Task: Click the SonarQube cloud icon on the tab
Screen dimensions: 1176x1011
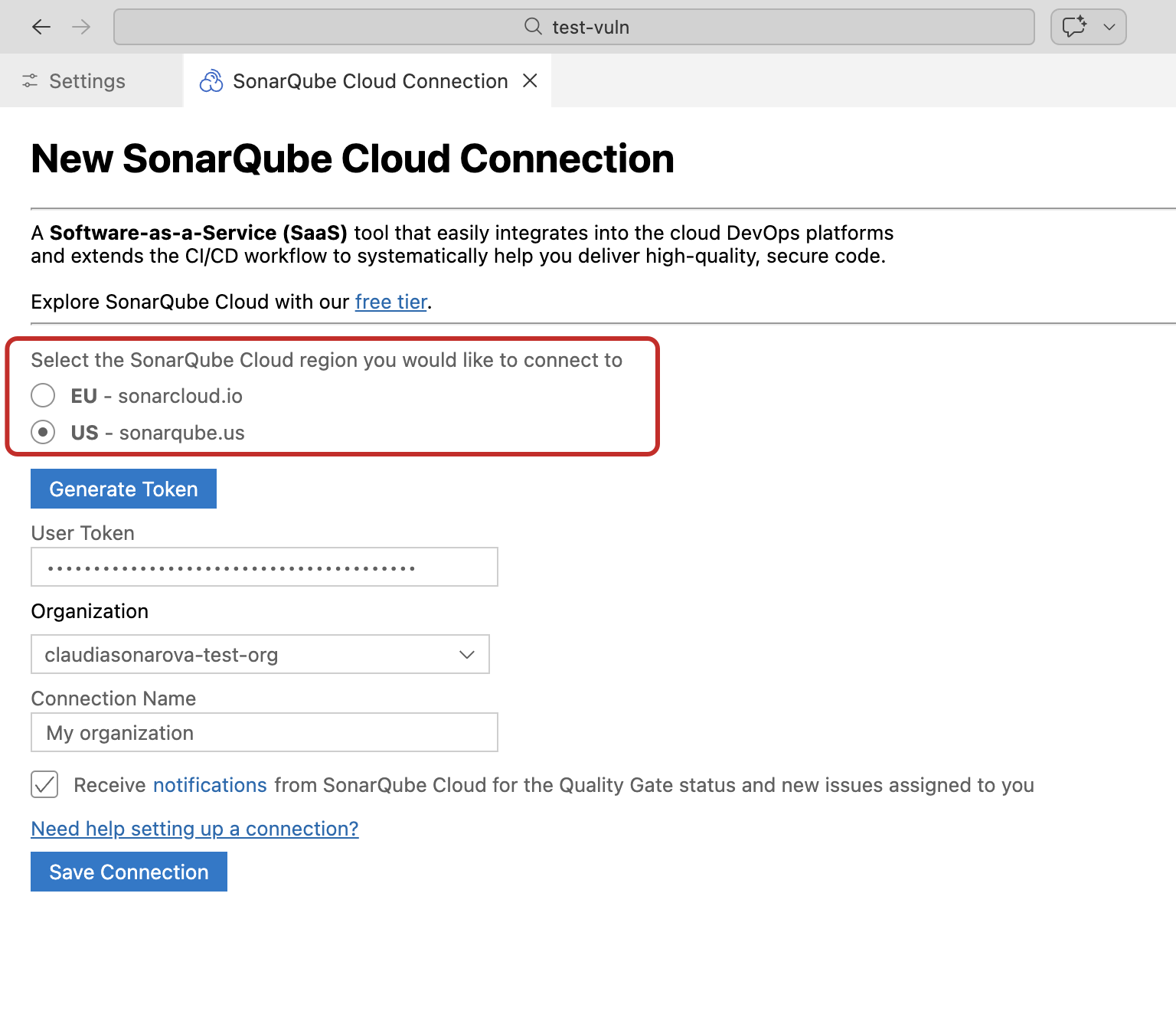Action: click(211, 80)
